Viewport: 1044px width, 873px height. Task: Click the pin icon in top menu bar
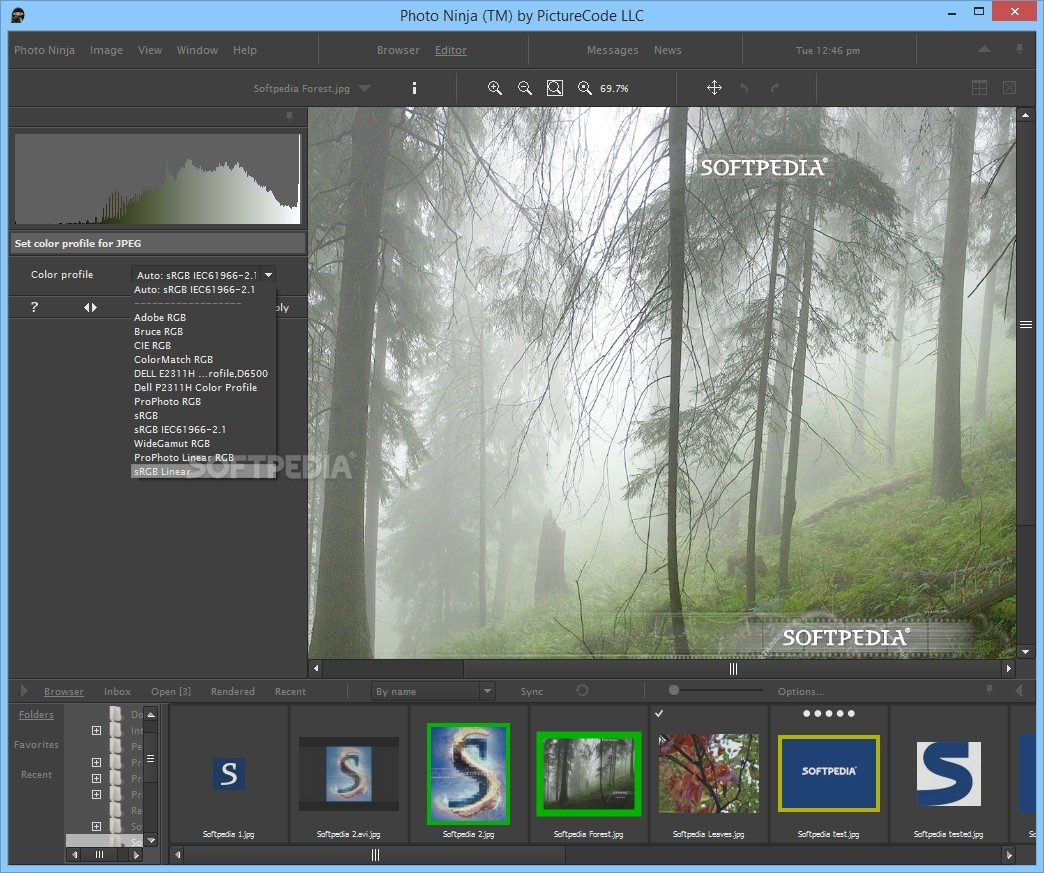(x=1019, y=49)
